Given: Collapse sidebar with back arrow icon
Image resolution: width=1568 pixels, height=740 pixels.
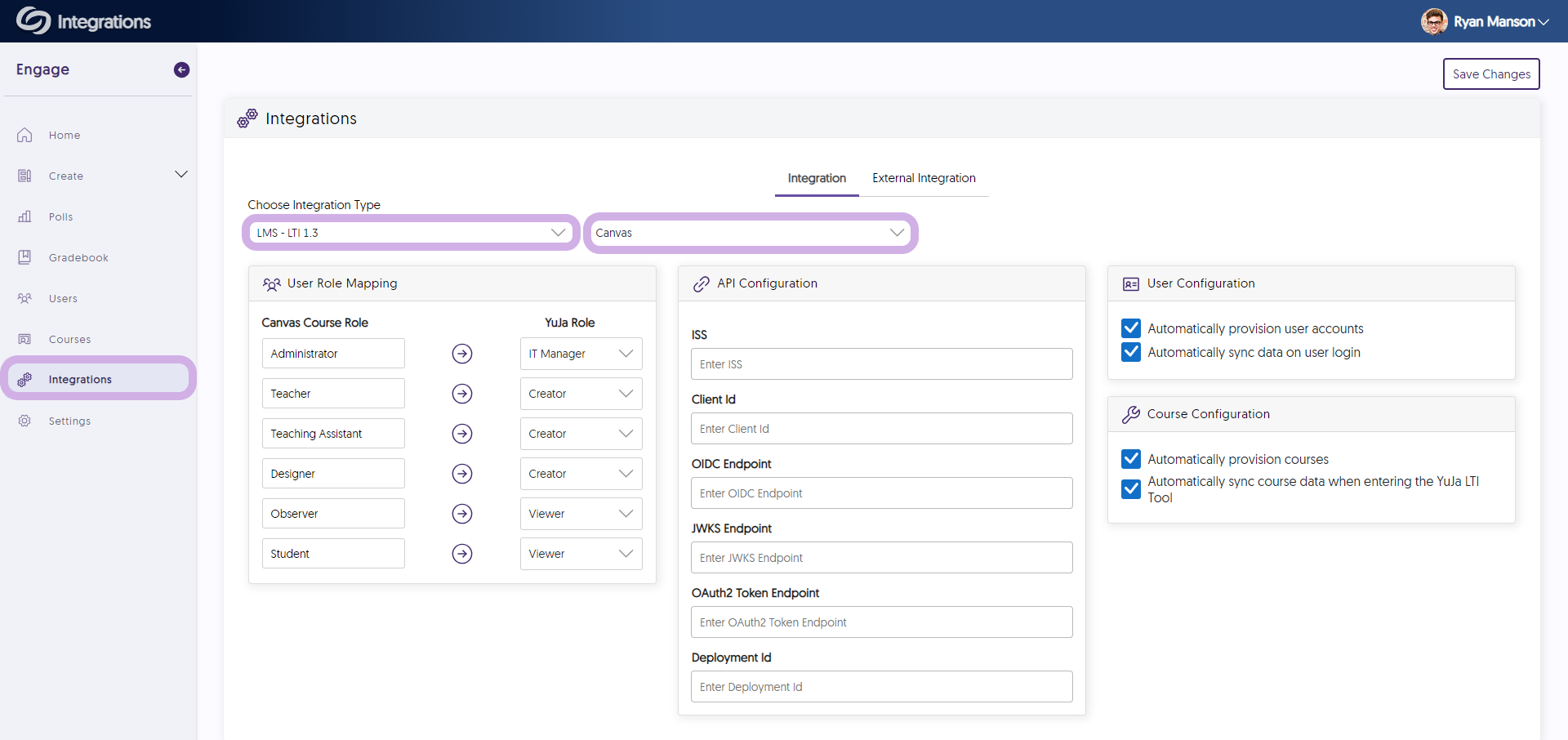Looking at the screenshot, I should (x=181, y=69).
